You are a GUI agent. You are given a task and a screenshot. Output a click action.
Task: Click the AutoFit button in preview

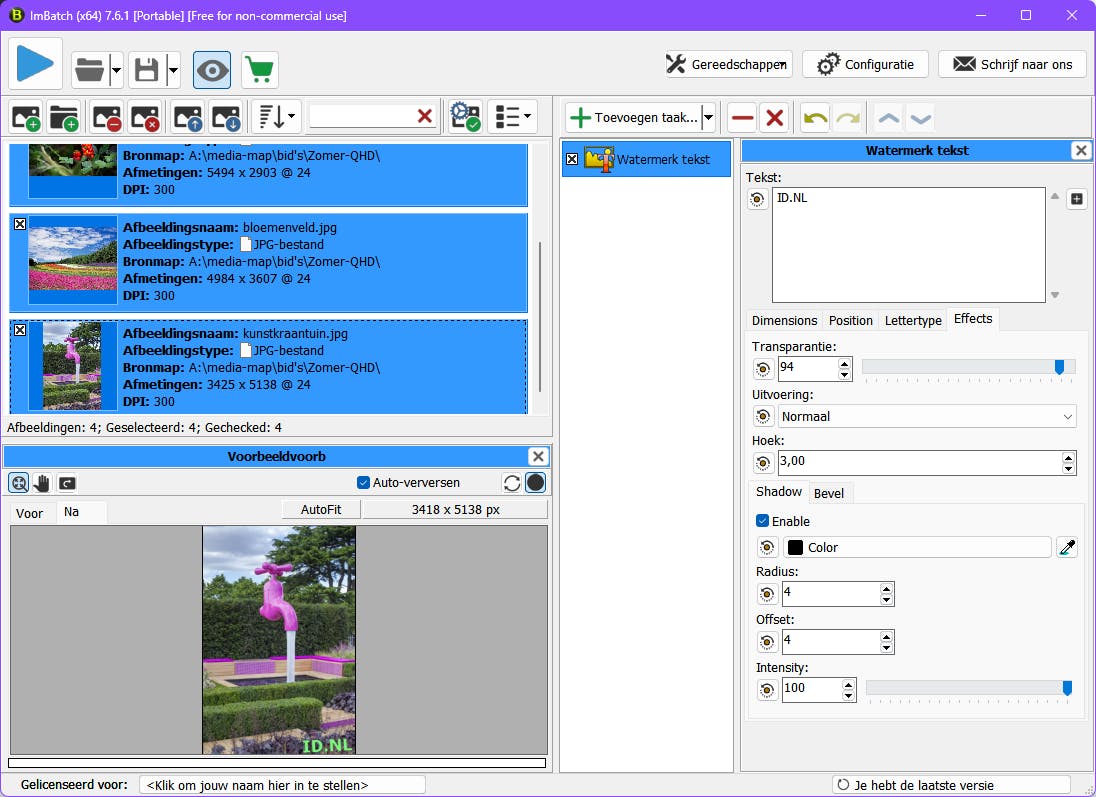321,509
